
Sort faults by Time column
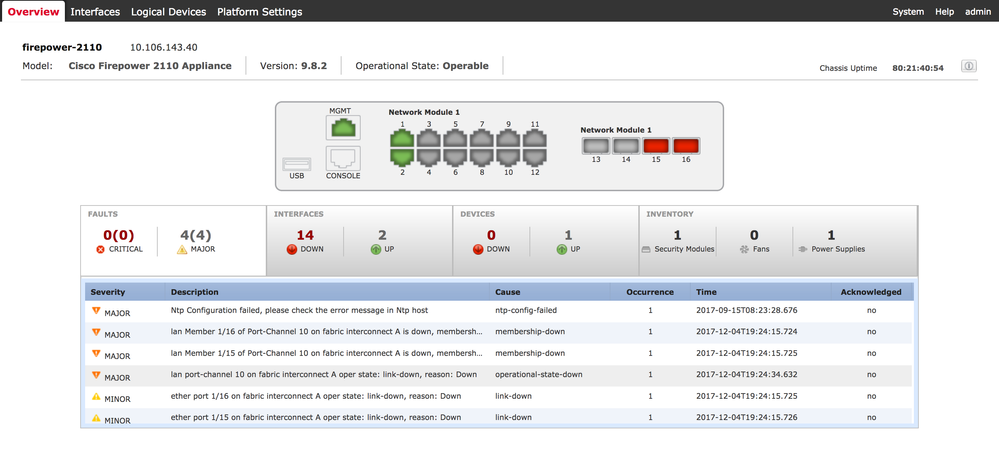(761, 292)
